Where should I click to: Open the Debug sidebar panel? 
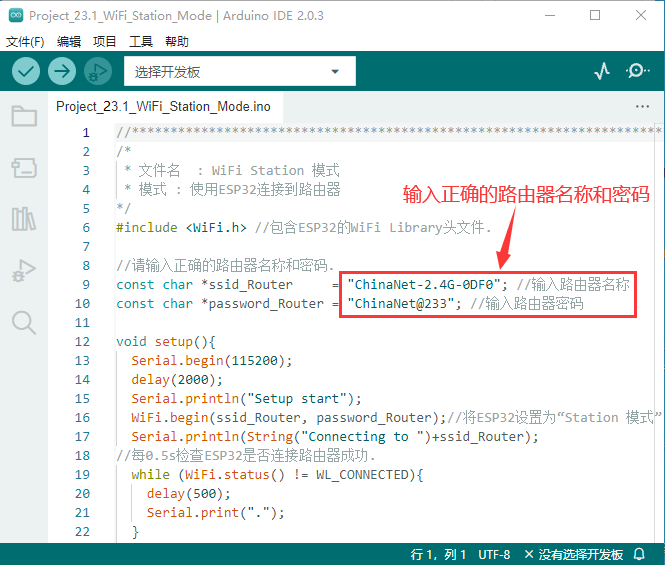click(24, 270)
